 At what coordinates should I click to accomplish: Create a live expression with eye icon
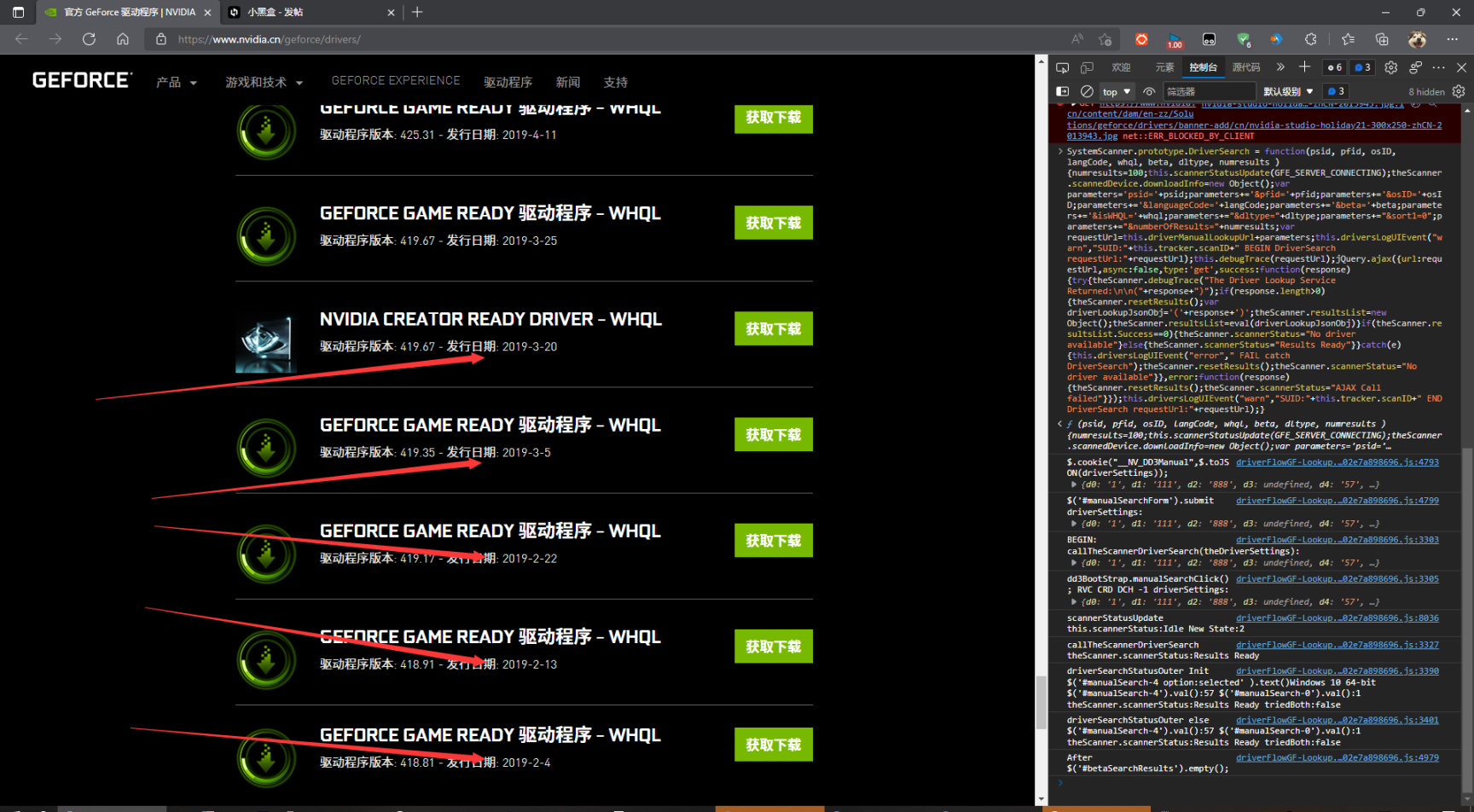[x=1149, y=91]
